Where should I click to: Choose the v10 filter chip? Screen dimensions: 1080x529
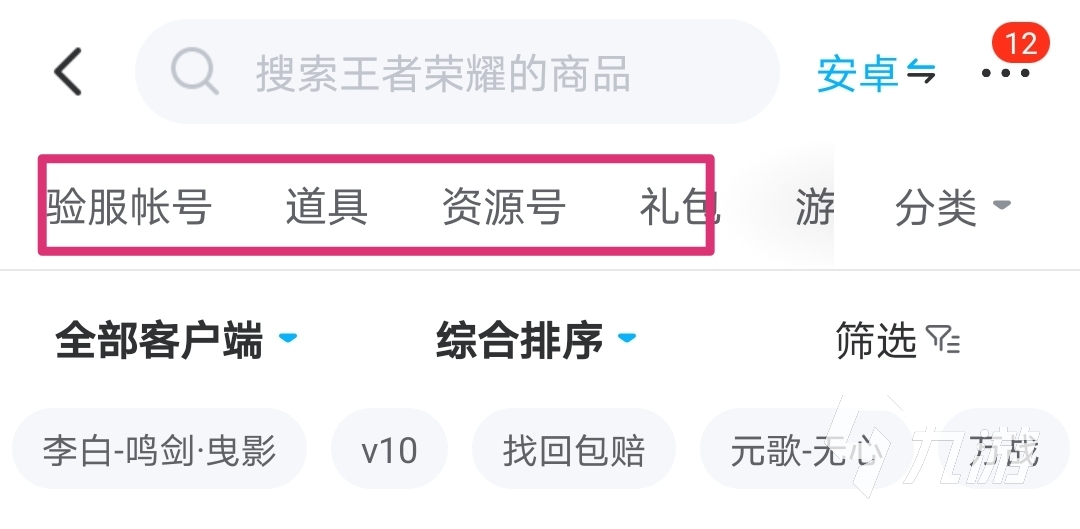pyautogui.click(x=389, y=451)
